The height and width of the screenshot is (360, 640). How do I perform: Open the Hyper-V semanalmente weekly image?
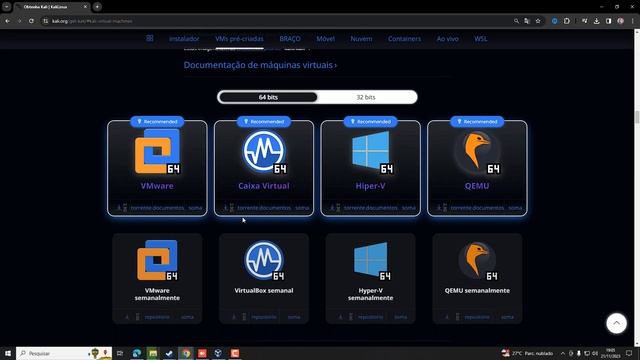pyautogui.click(x=371, y=278)
